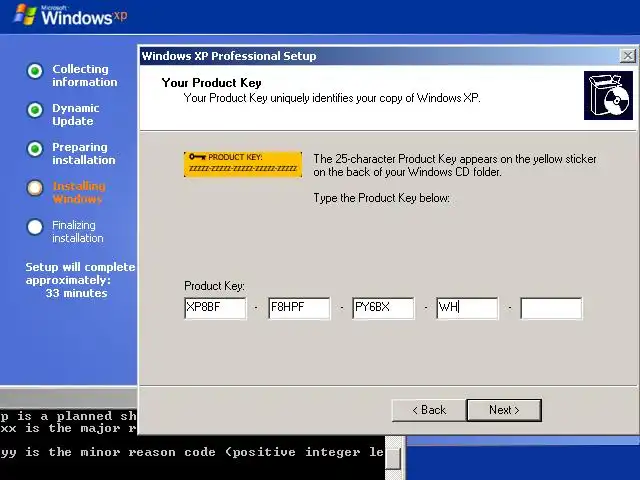Click the 'Type the Product Key below:' text
The image size is (640, 480).
pyautogui.click(x=382, y=198)
